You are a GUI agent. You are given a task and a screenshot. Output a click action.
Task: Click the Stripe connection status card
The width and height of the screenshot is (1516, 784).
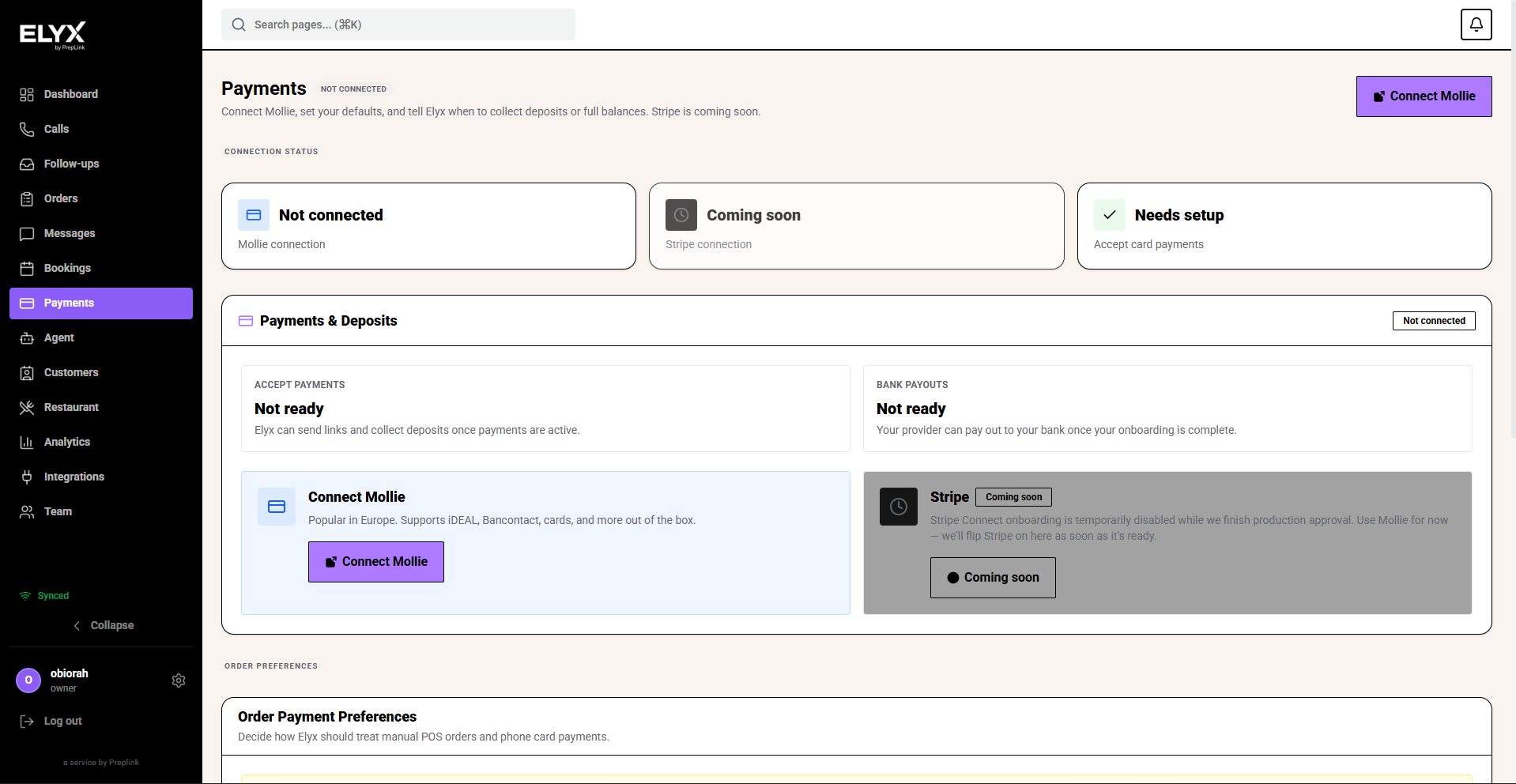(x=857, y=226)
